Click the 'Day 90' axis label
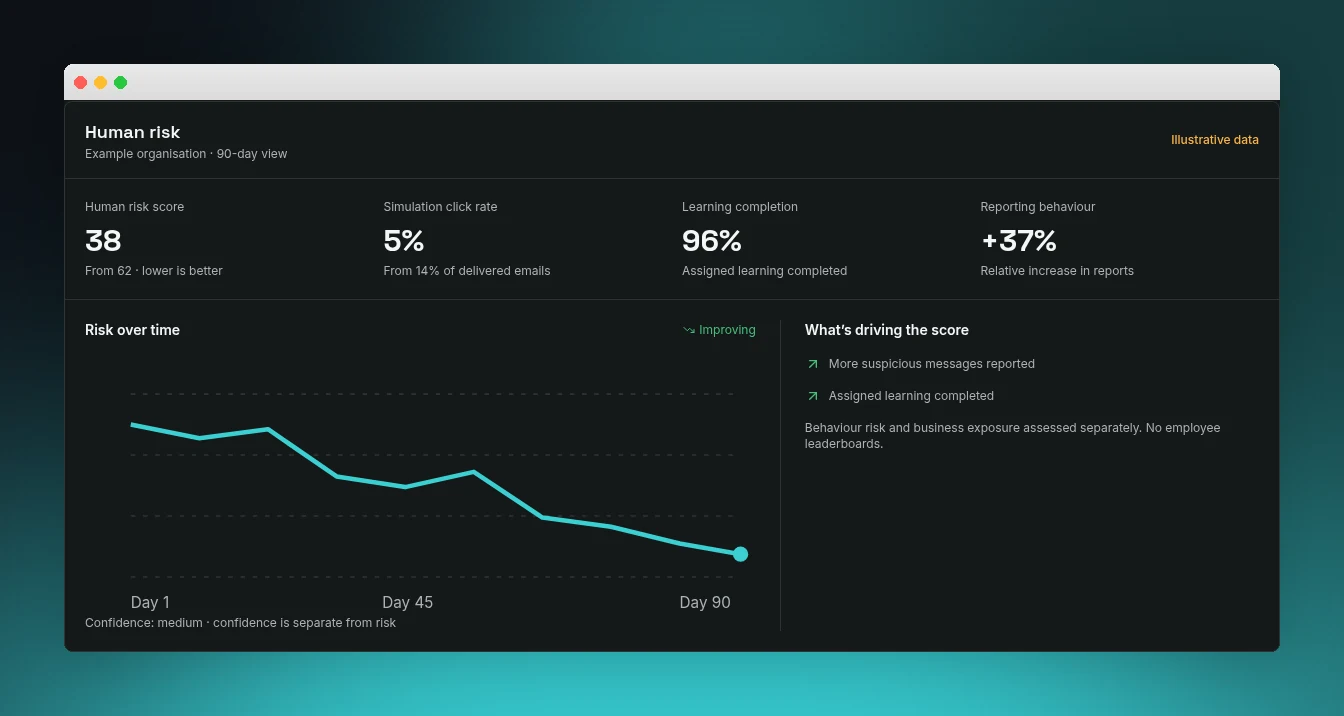The width and height of the screenshot is (1344, 716). coord(705,602)
